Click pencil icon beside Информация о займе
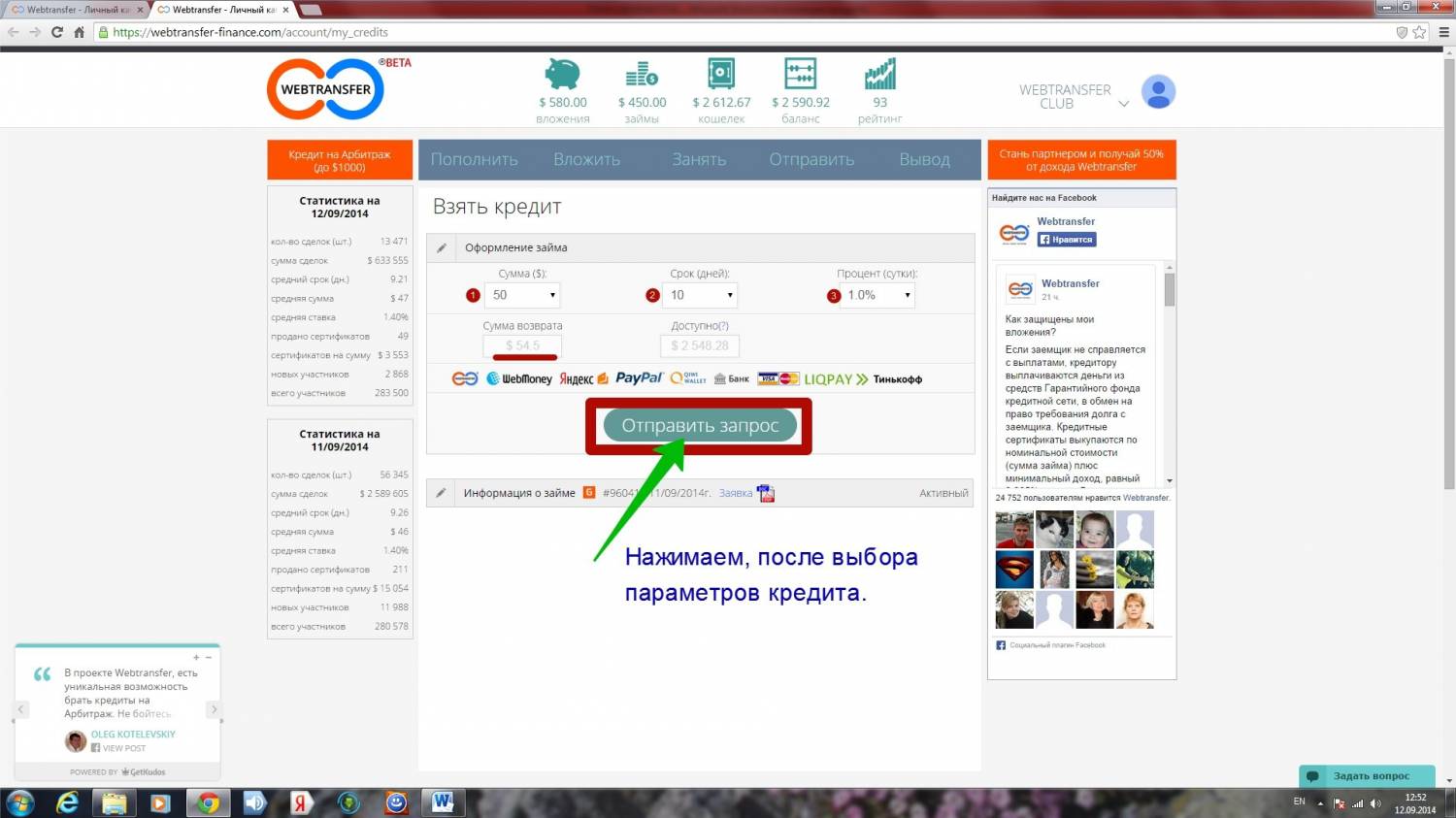 coord(442,493)
